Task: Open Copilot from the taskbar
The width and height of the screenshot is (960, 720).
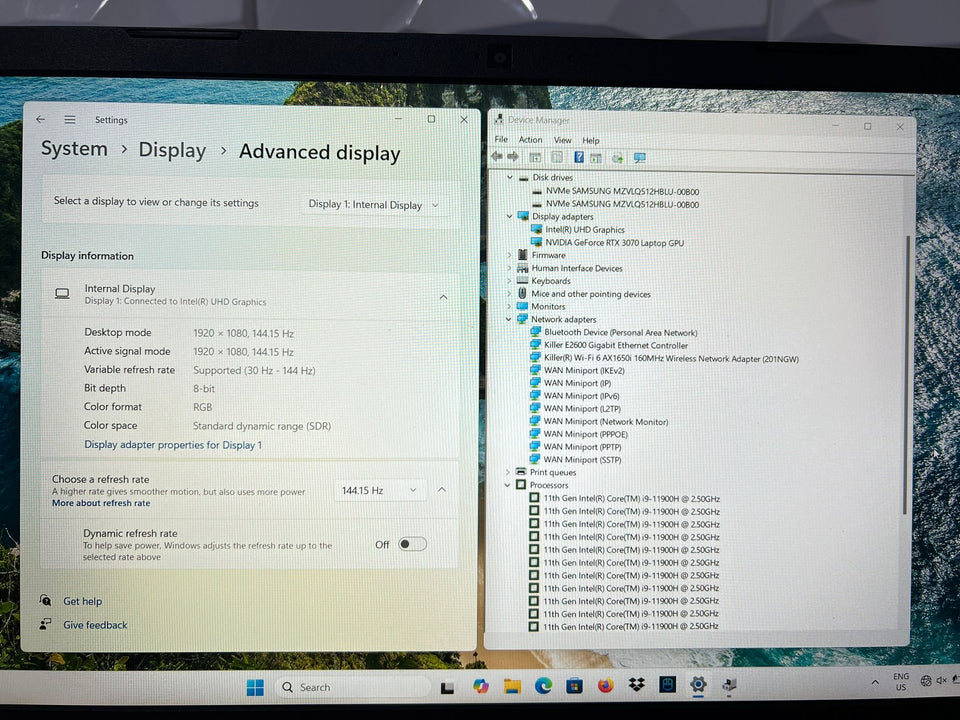Action: tap(481, 686)
